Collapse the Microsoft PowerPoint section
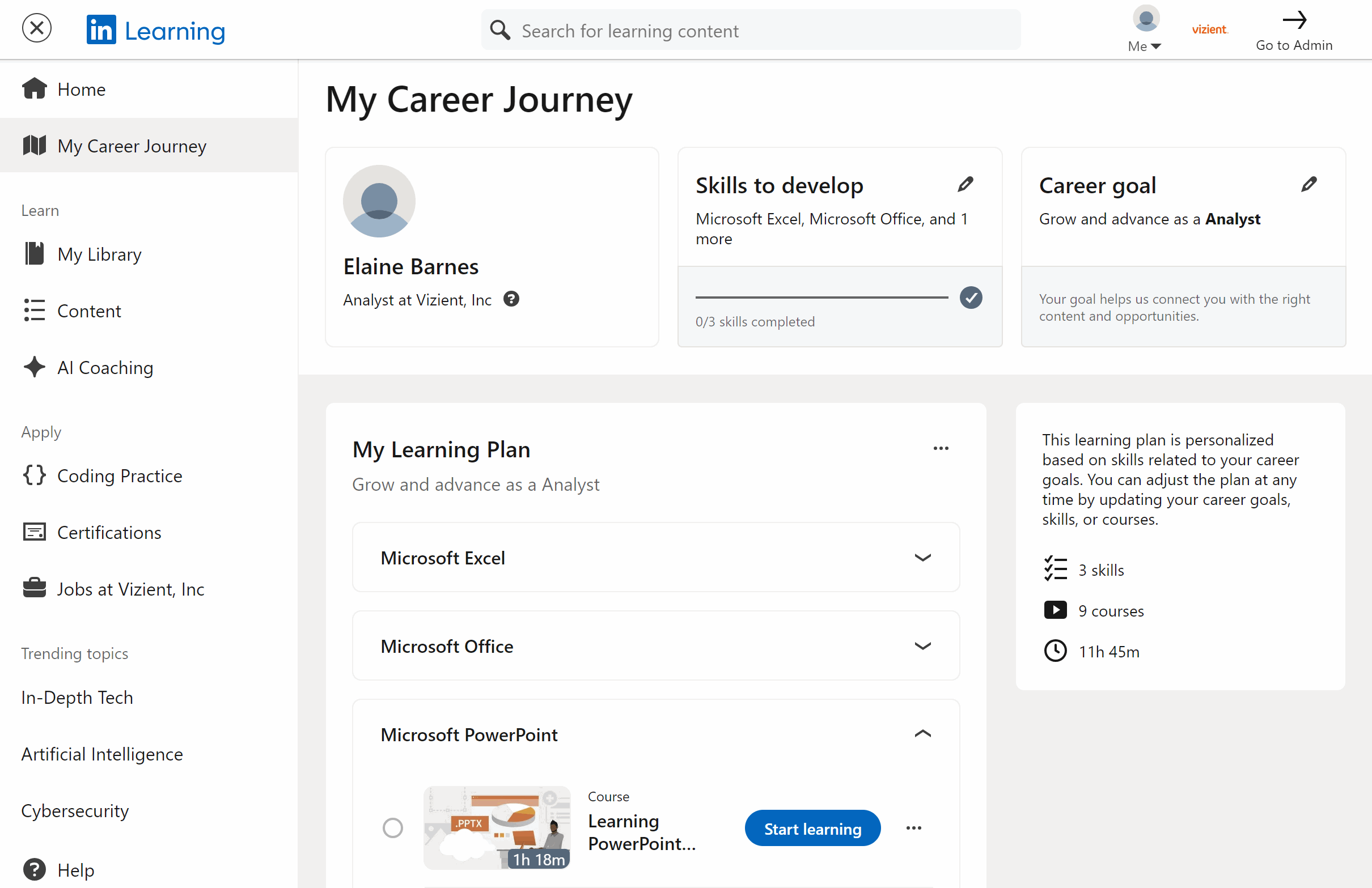 point(922,733)
